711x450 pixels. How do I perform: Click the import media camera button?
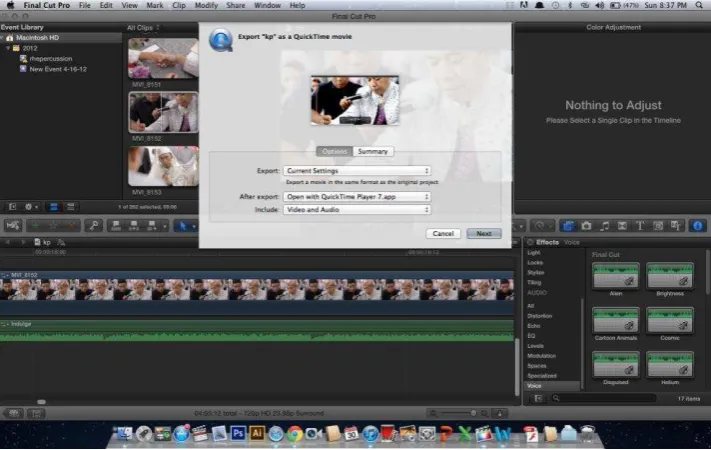click(13, 225)
